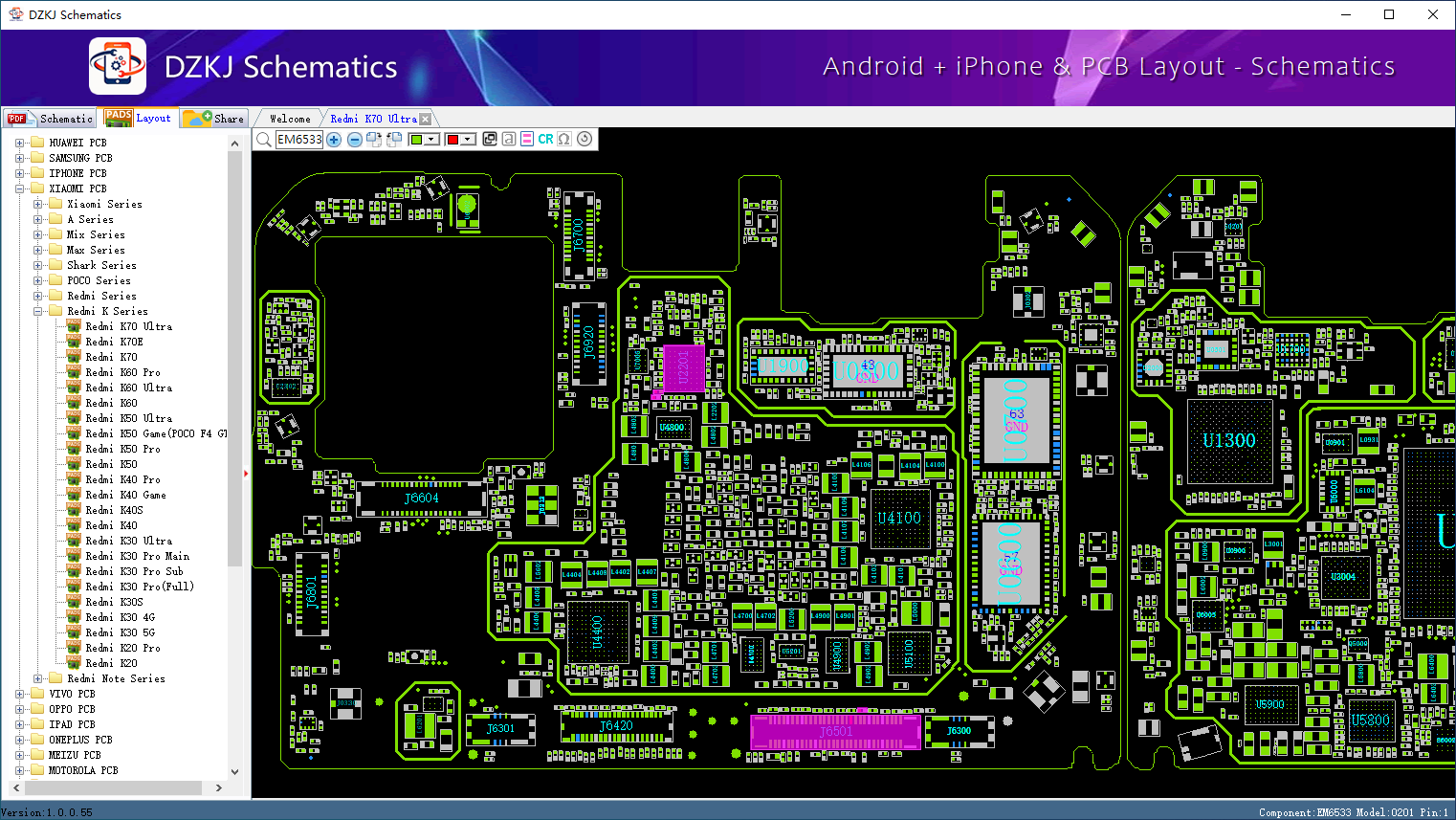Screen dimensions: 1456x820
Task: Click the pink bars icon in toolbar
Action: coord(527,139)
